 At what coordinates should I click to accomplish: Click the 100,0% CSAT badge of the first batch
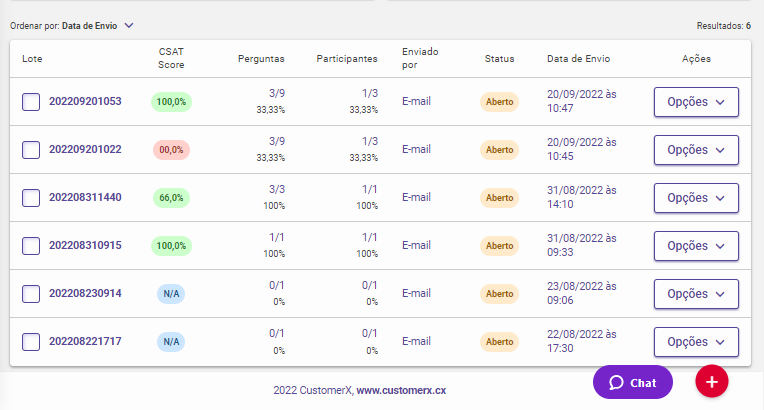(171, 102)
